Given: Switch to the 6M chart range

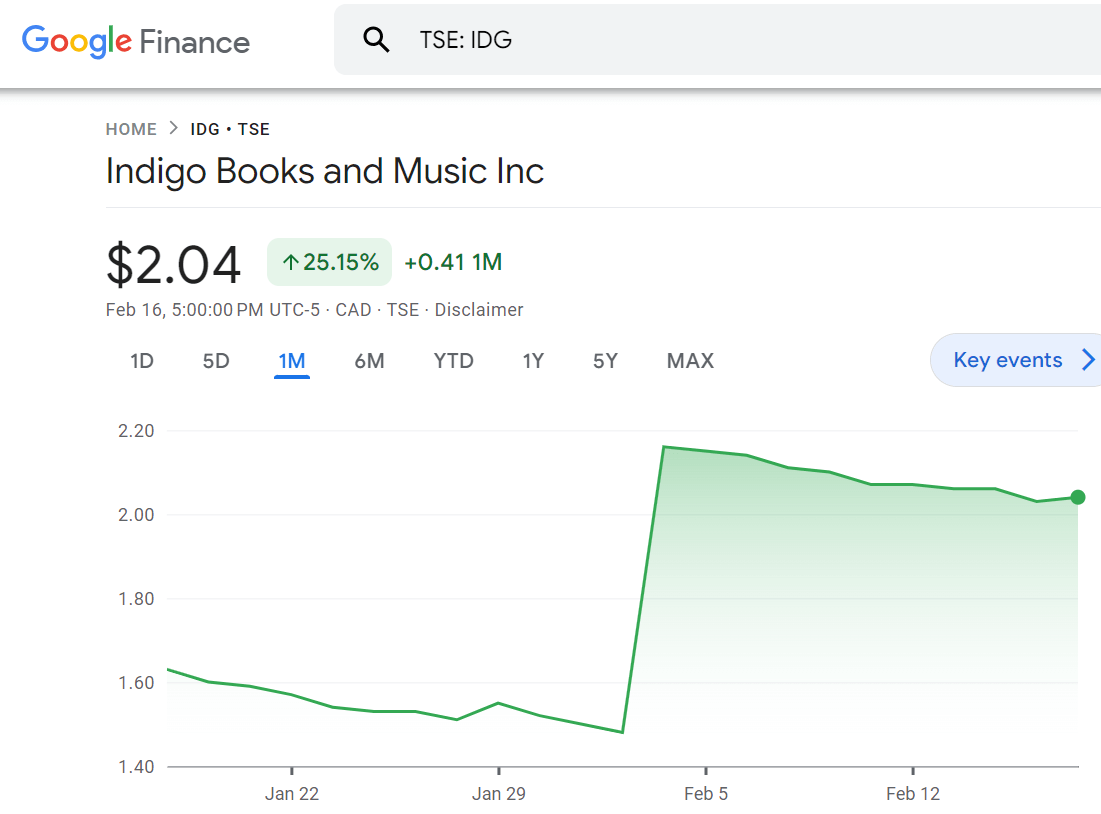Looking at the screenshot, I should (369, 361).
